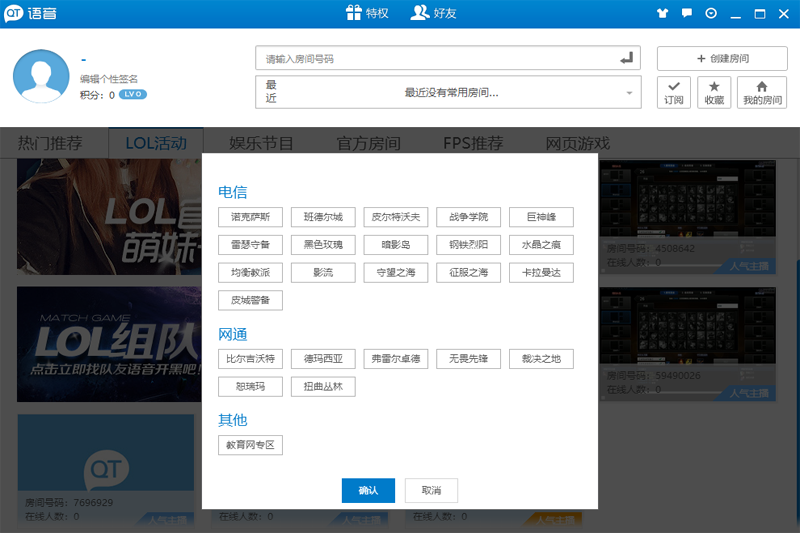The height and width of the screenshot is (533, 800).
Task: Select server 战争学院
Action: 468,217
